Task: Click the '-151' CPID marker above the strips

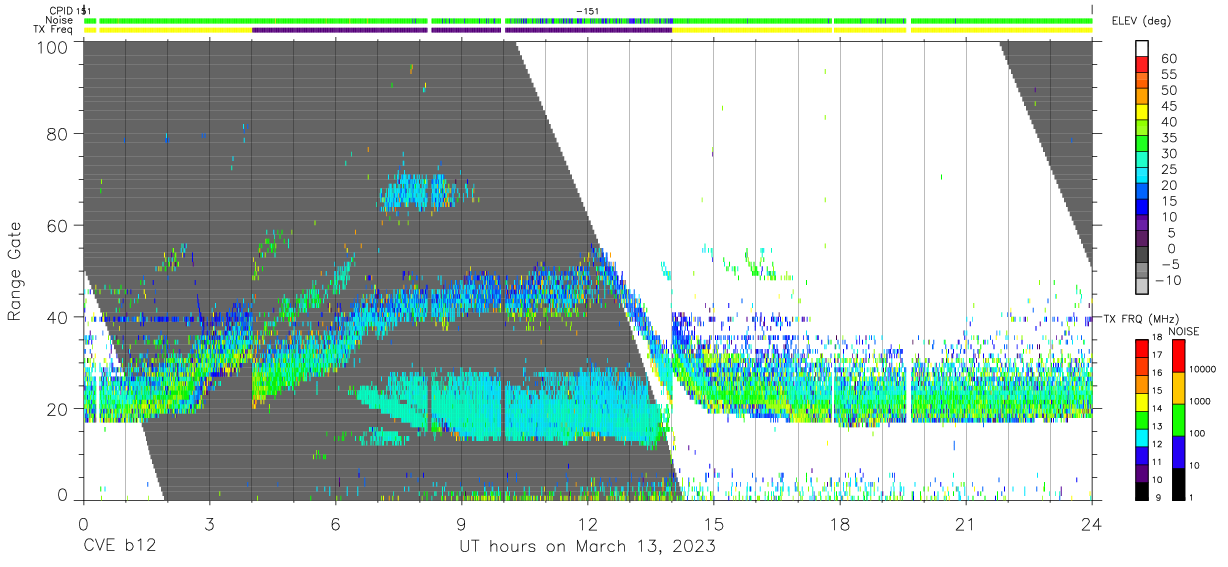Action: coord(588,10)
